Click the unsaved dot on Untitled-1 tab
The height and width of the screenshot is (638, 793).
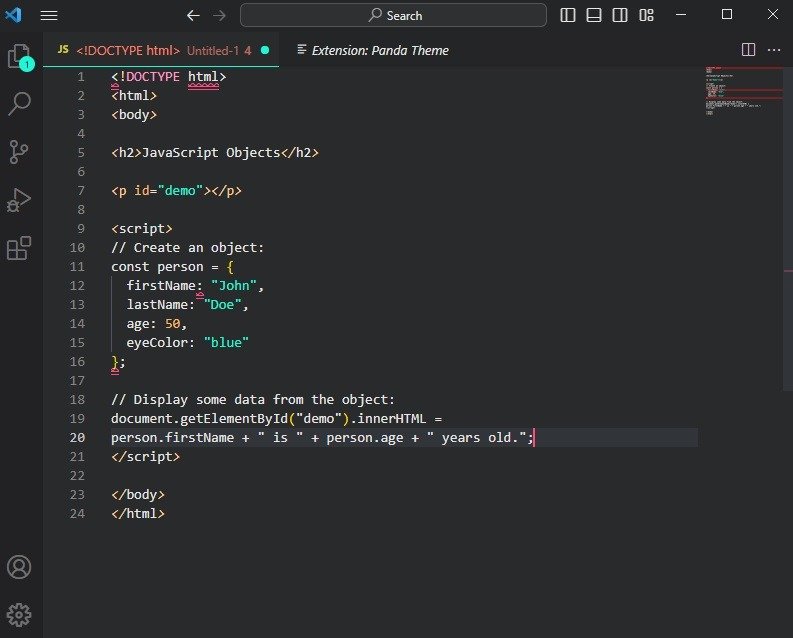[265, 50]
